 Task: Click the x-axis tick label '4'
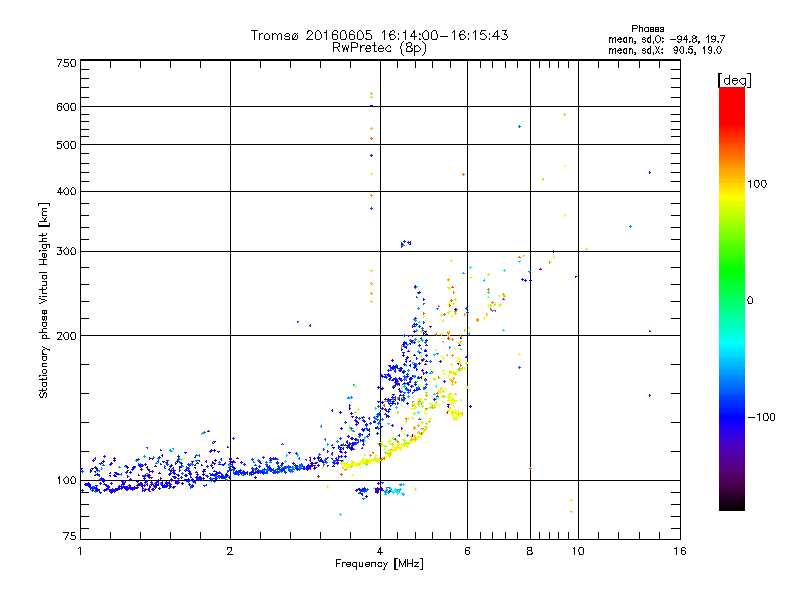(x=380, y=551)
